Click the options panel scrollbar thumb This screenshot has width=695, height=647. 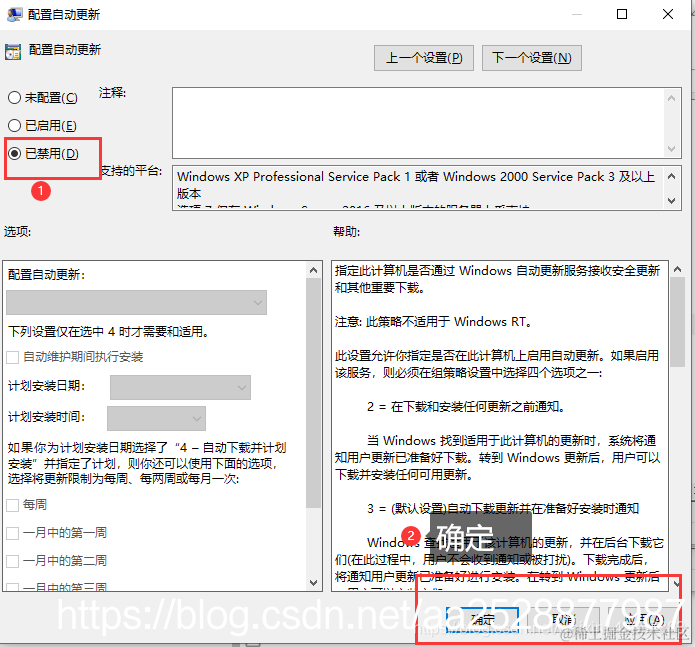coord(313,393)
